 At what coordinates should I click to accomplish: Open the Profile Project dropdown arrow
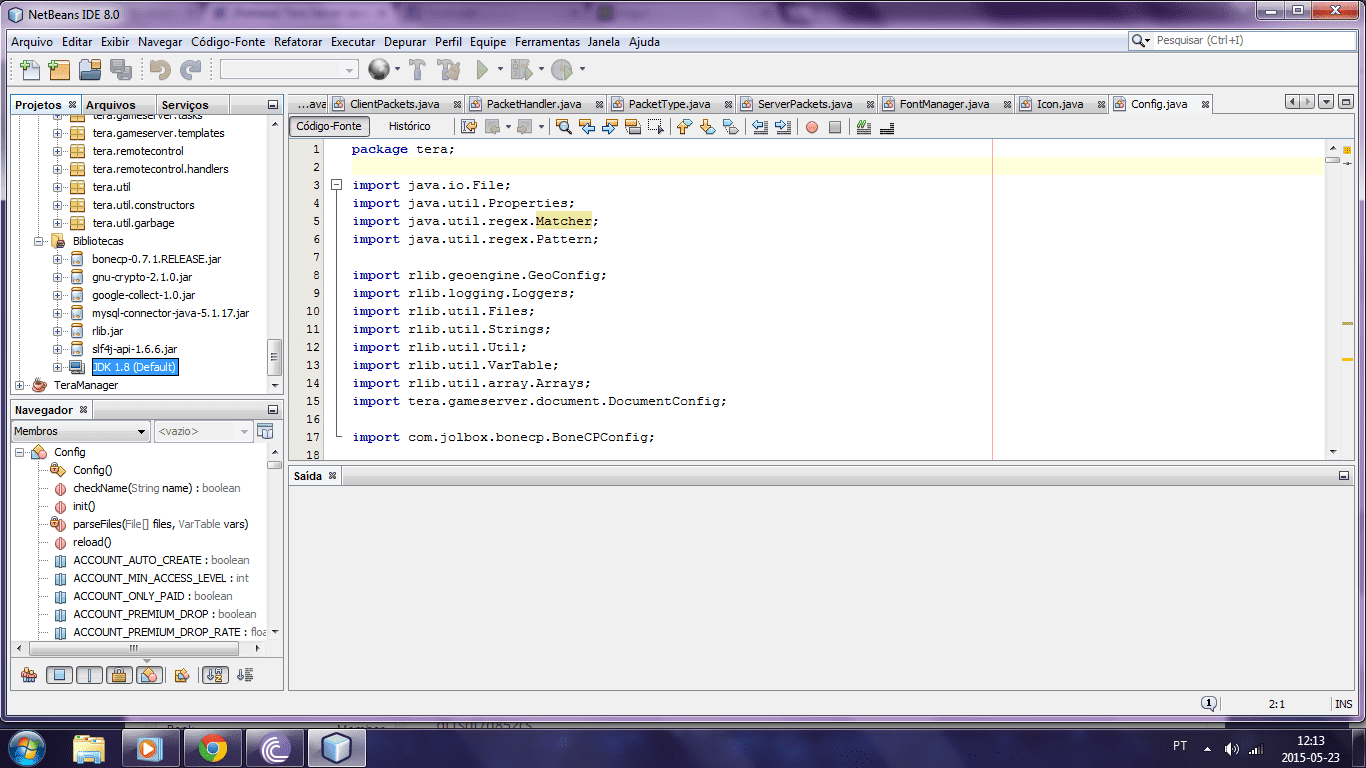tap(582, 69)
